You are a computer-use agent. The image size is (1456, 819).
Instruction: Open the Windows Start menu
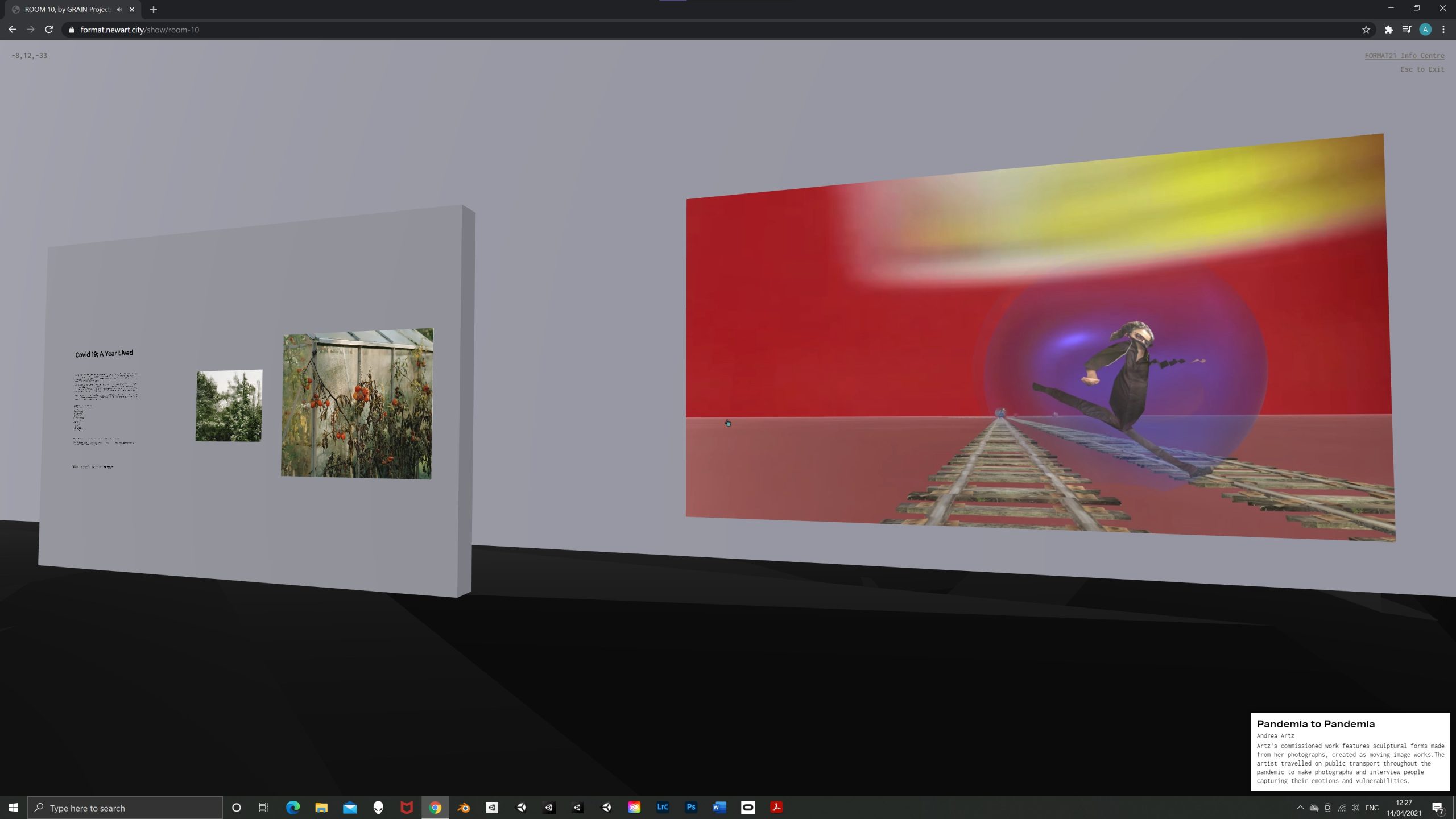click(14, 808)
